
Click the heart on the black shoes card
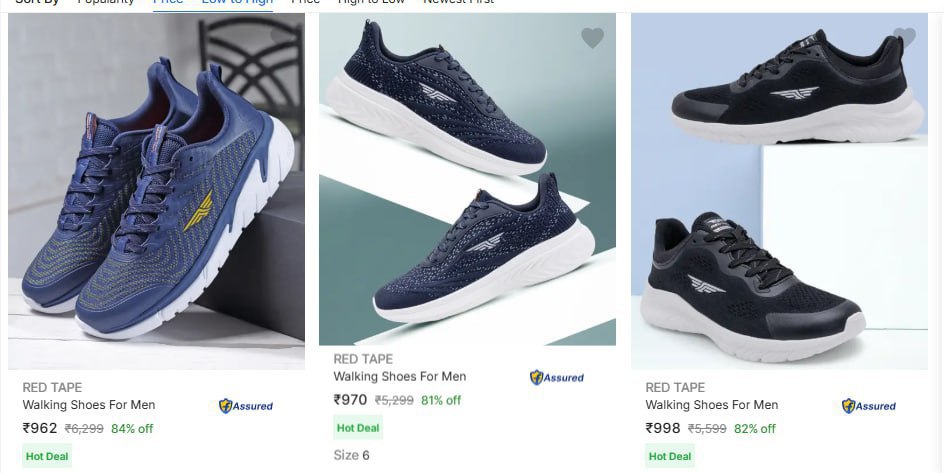point(904,38)
